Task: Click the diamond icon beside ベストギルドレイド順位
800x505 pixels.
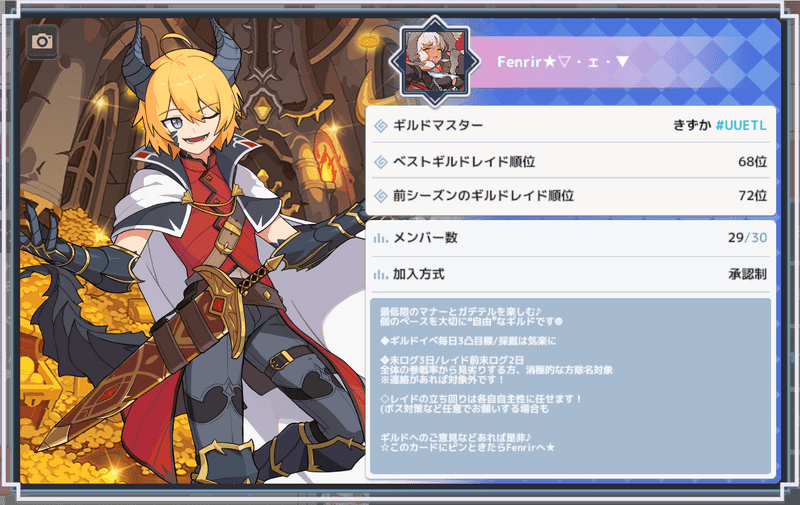Action: tap(381, 162)
